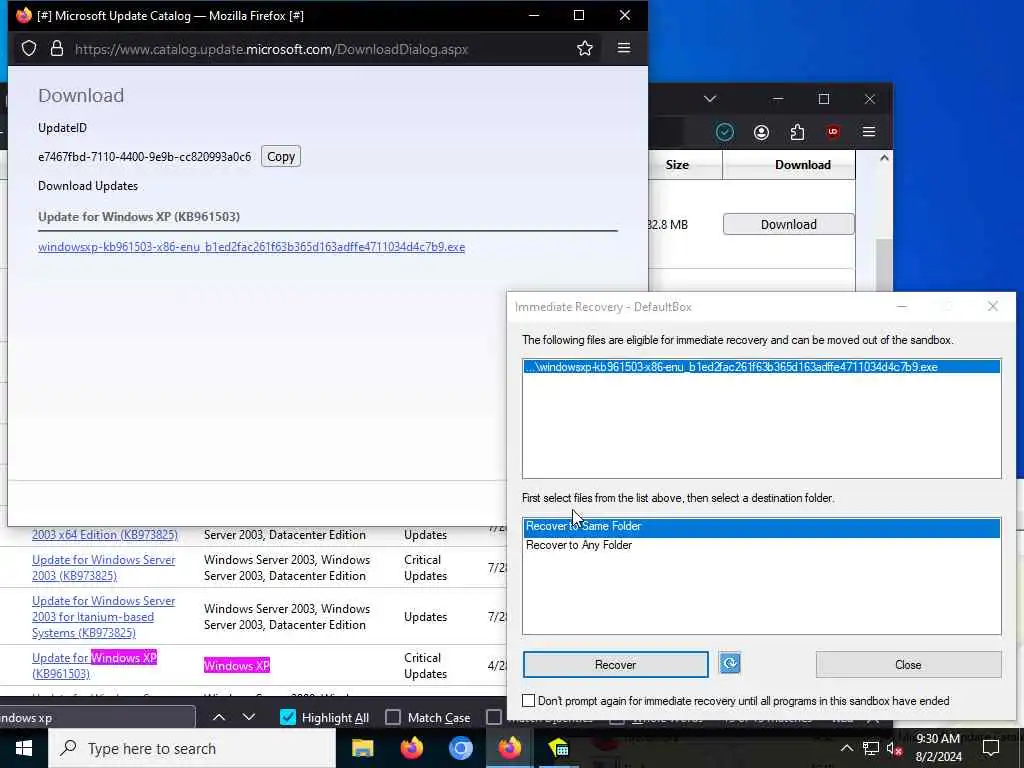Show hidden system tray icons
This screenshot has width=1024, height=768.
(x=846, y=748)
